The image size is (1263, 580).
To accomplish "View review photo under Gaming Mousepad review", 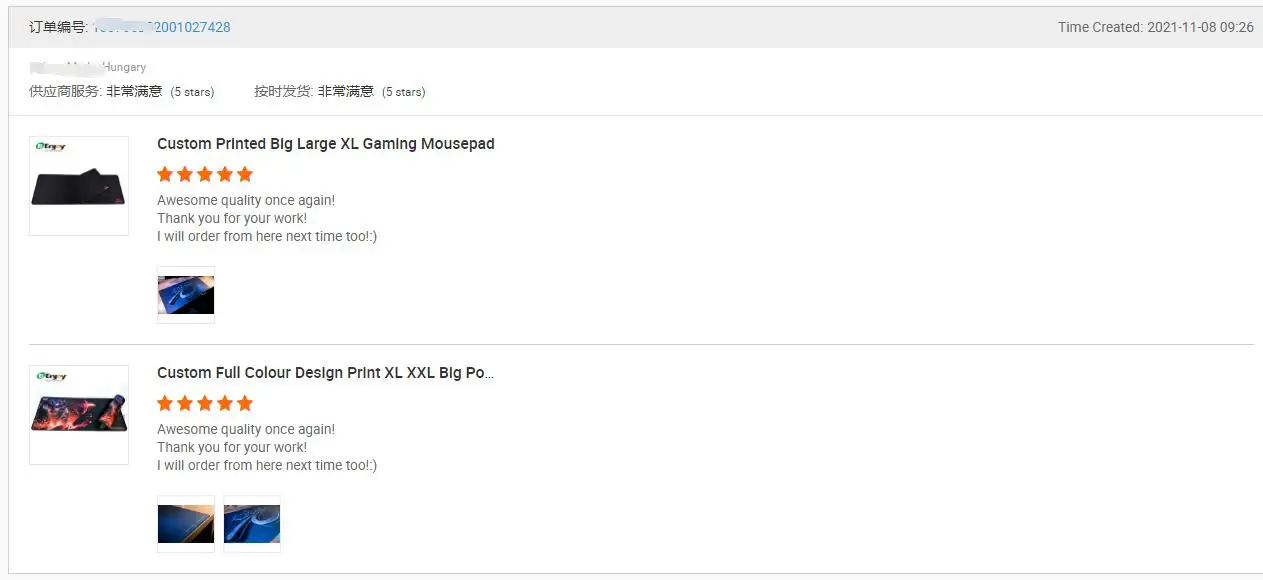I will coord(186,295).
